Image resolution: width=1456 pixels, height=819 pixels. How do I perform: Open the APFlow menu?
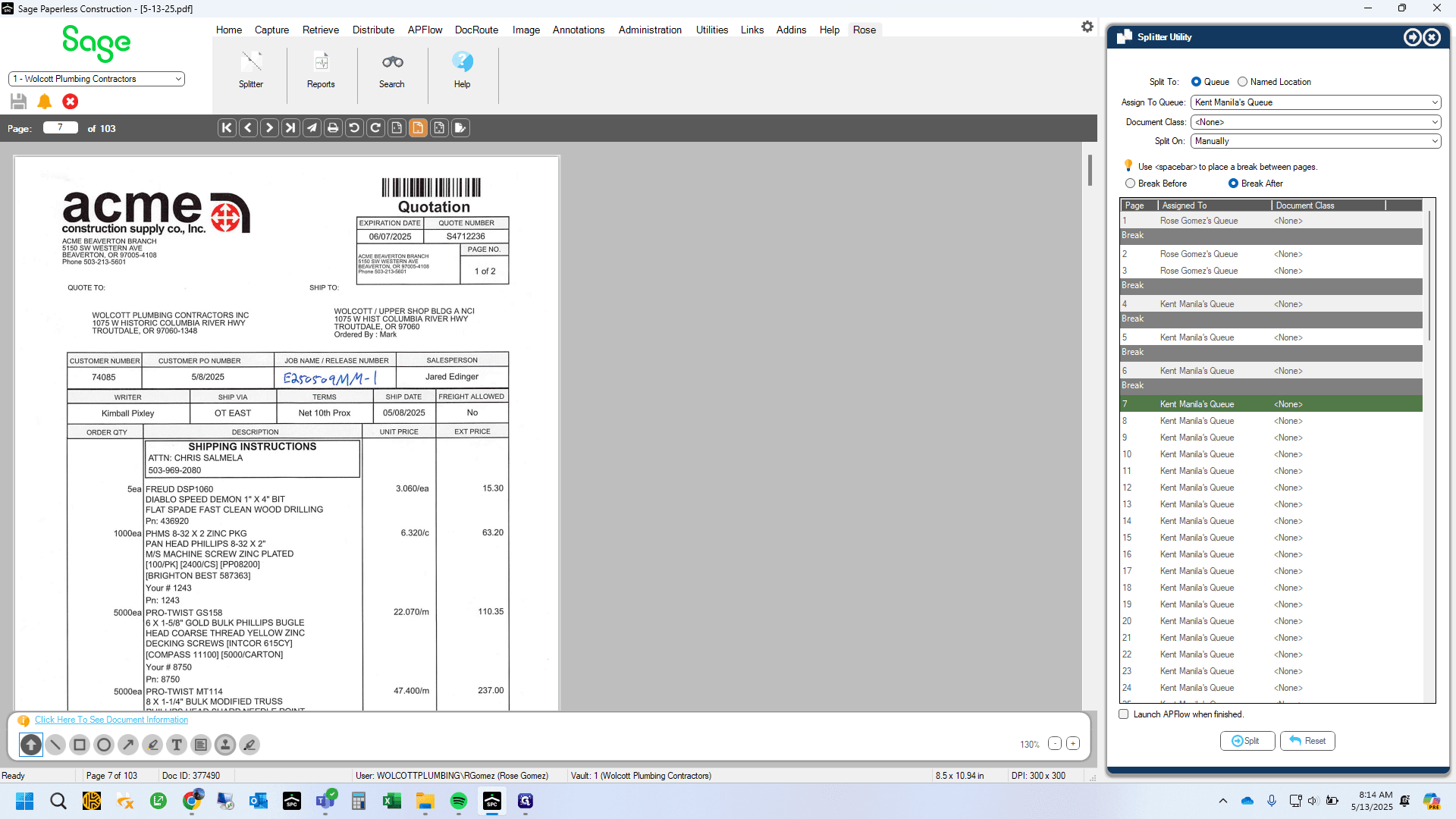point(425,30)
